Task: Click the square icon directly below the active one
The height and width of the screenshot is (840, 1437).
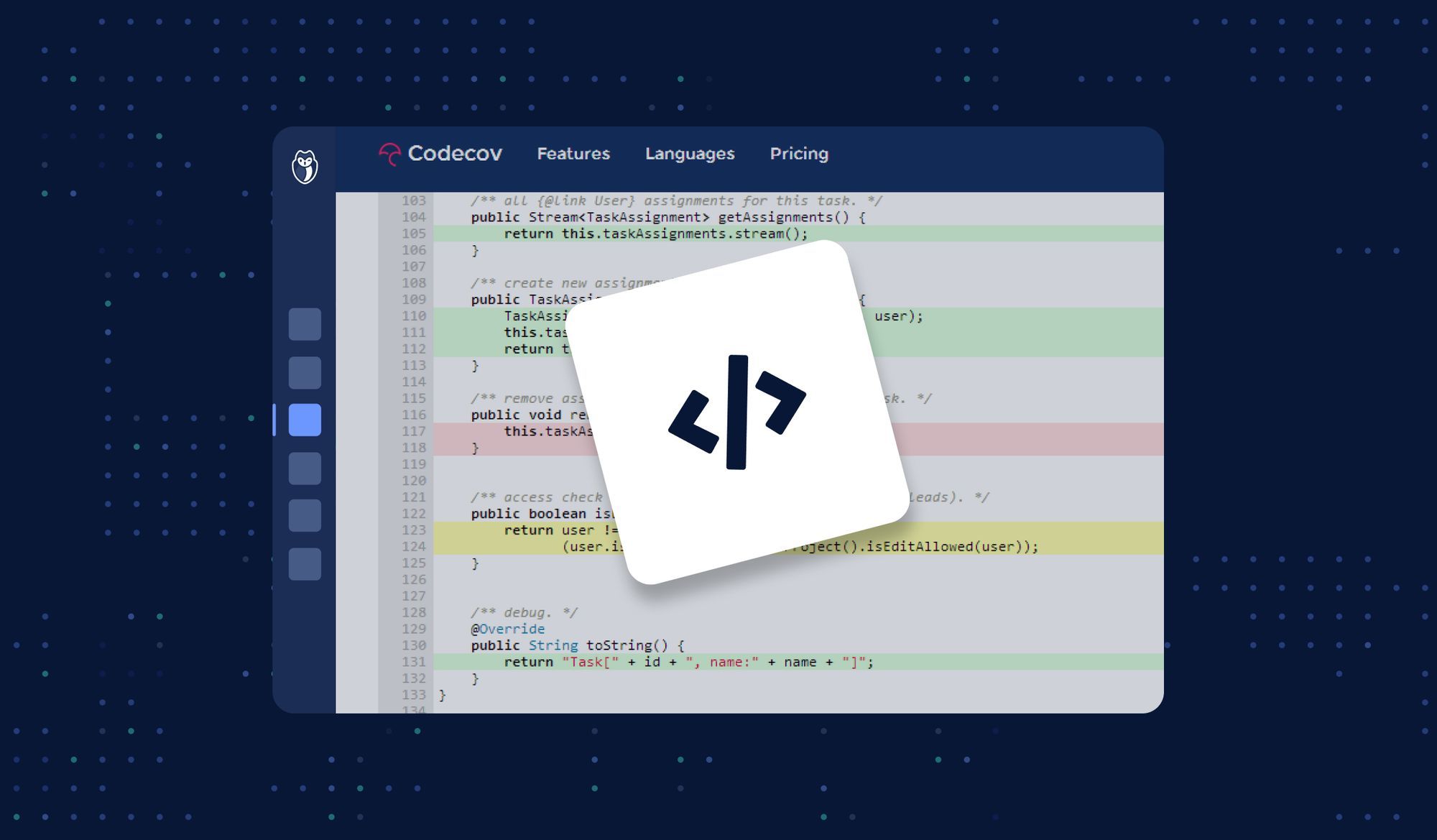Action: (305, 466)
